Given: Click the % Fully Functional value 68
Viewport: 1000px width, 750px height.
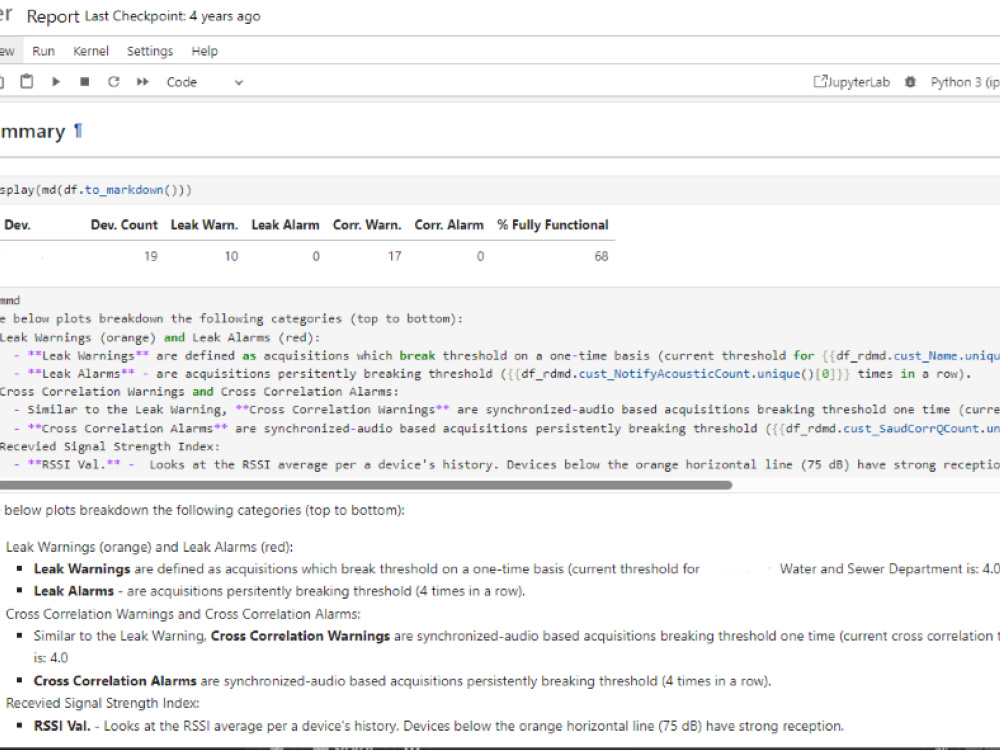Looking at the screenshot, I should click(x=601, y=256).
